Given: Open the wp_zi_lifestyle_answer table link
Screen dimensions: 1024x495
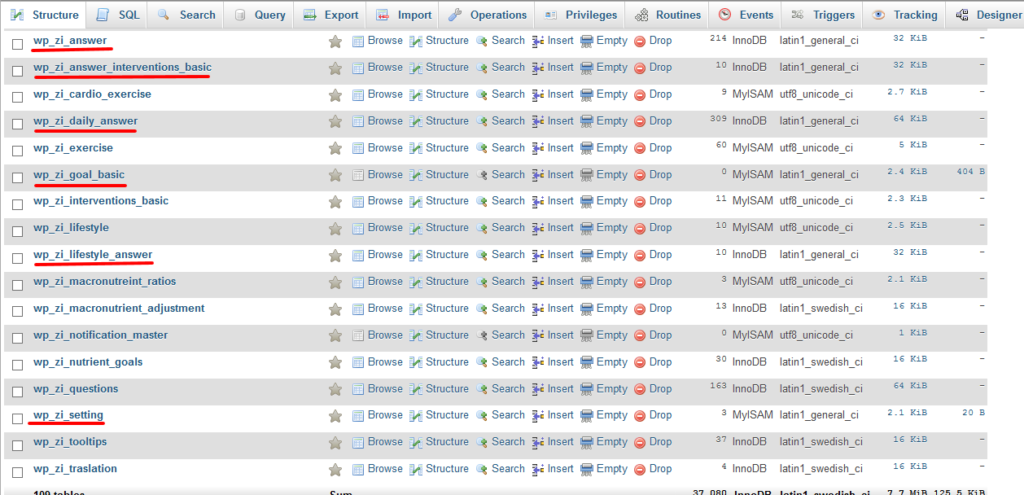Looking at the screenshot, I should [x=93, y=255].
